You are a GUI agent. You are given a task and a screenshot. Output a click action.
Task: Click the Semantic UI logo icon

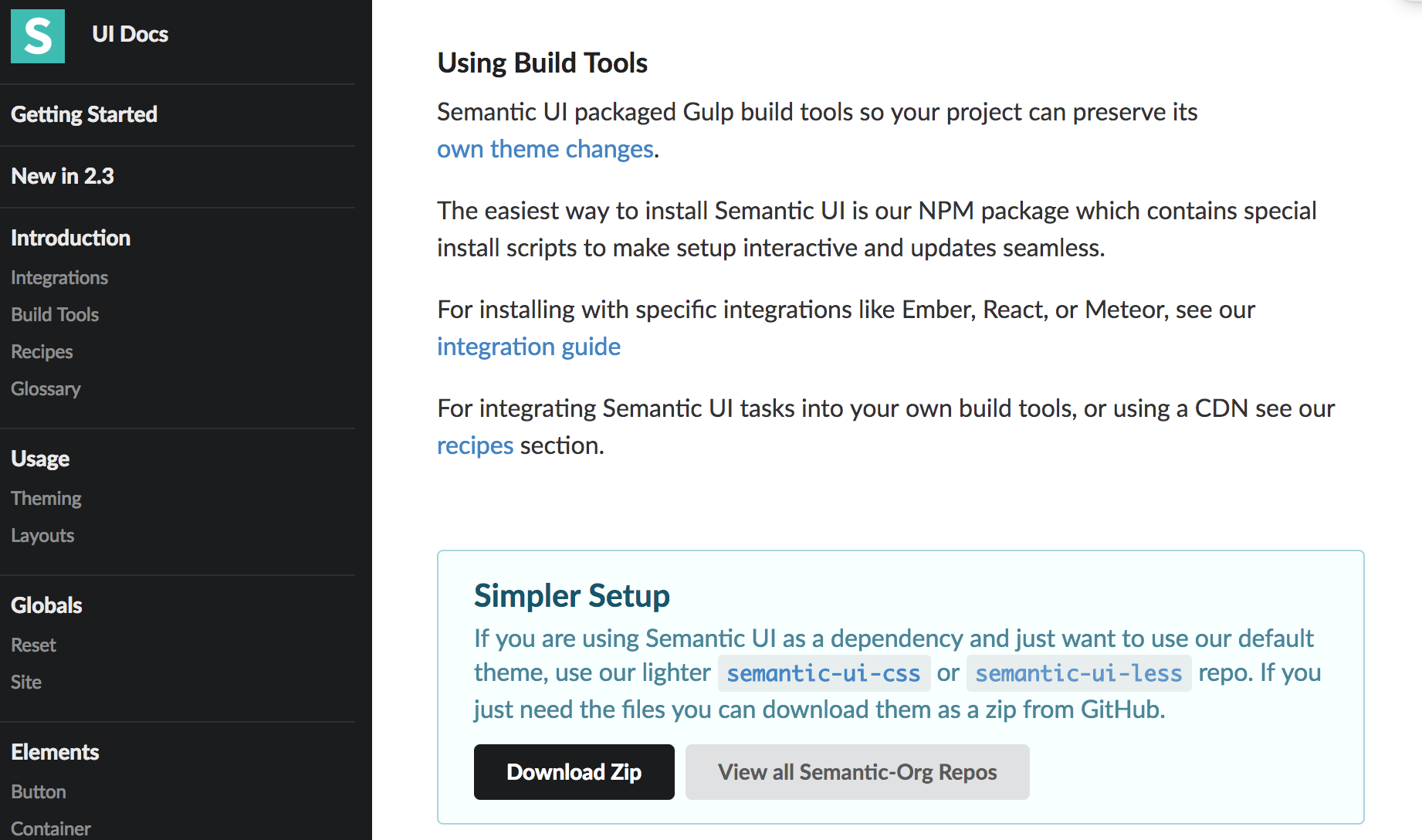37,36
